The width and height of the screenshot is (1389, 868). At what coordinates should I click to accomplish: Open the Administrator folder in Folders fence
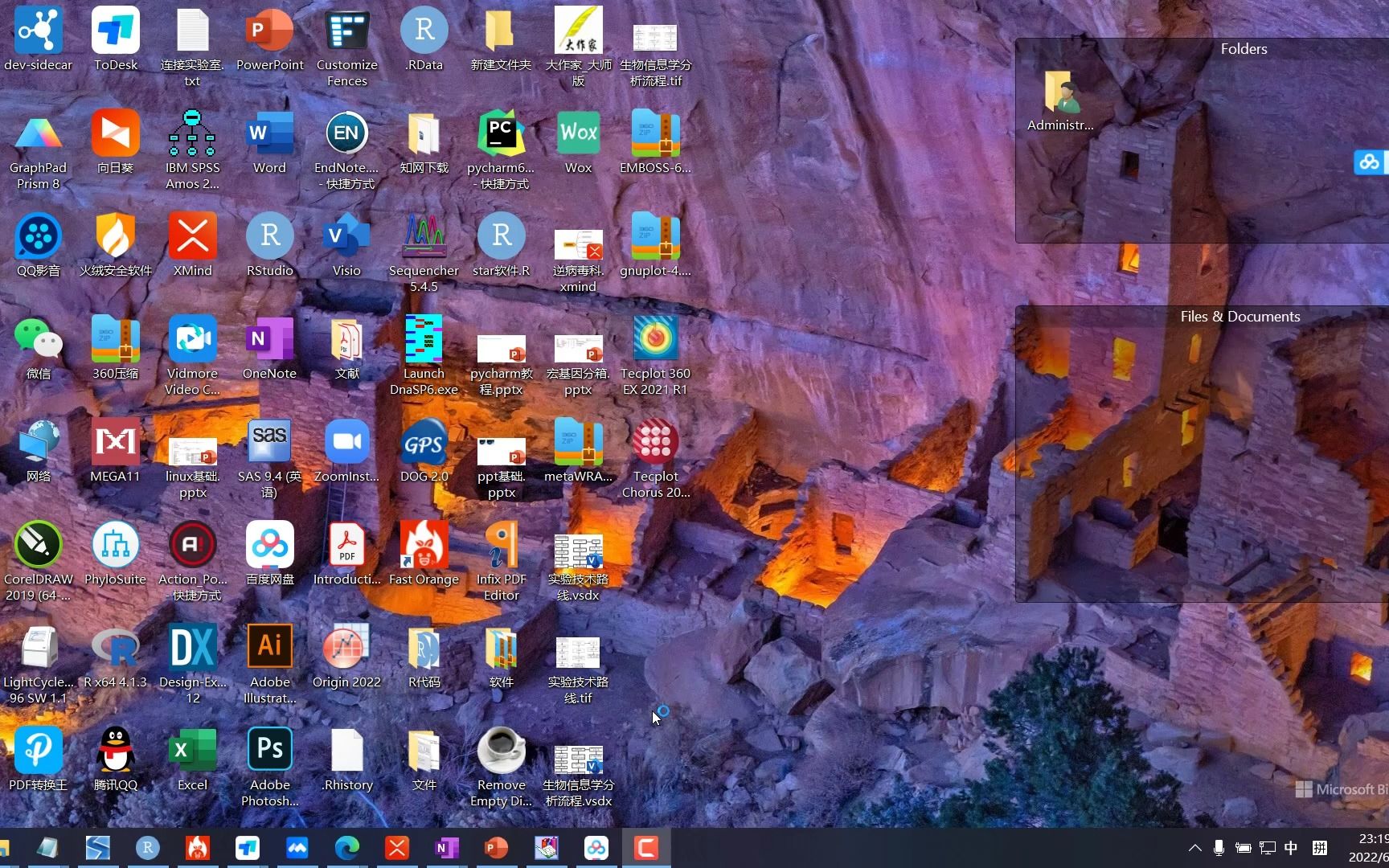click(1060, 100)
